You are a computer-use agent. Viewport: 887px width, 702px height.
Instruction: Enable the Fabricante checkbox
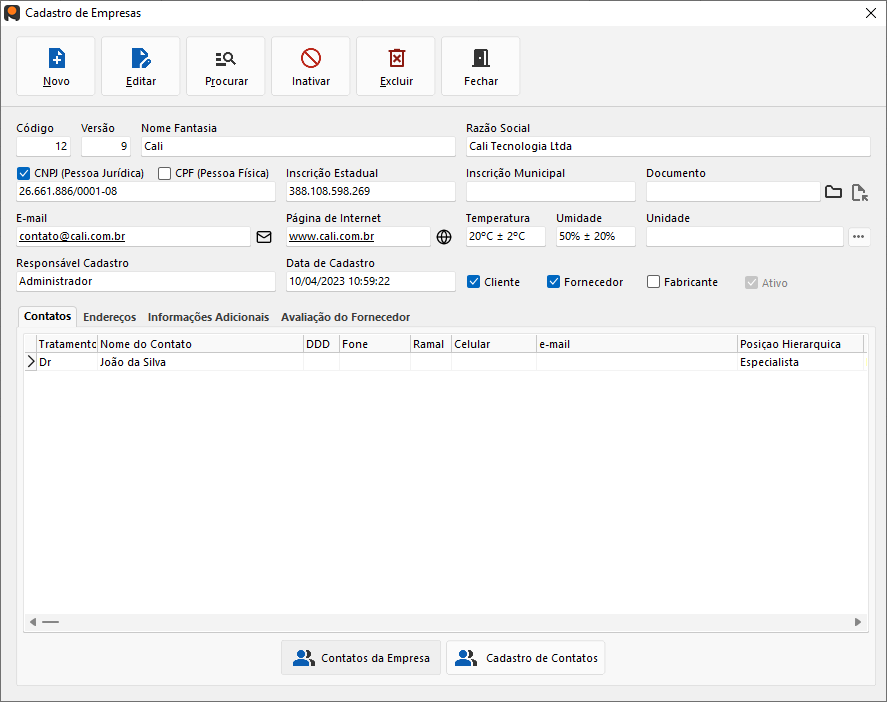click(654, 282)
